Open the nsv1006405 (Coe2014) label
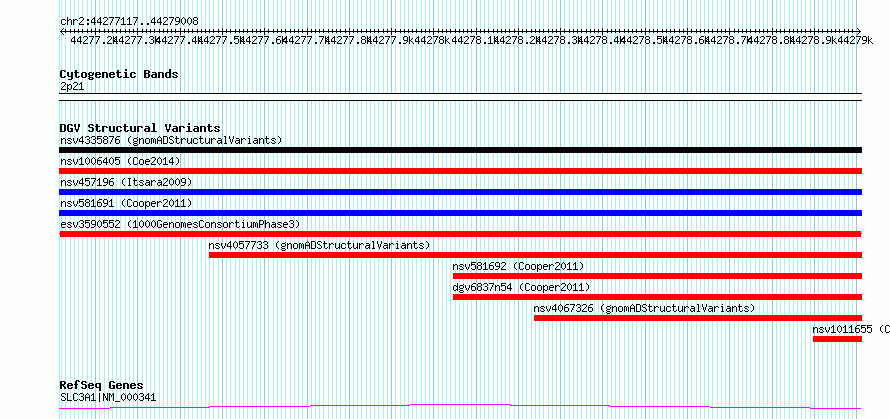 coord(120,161)
